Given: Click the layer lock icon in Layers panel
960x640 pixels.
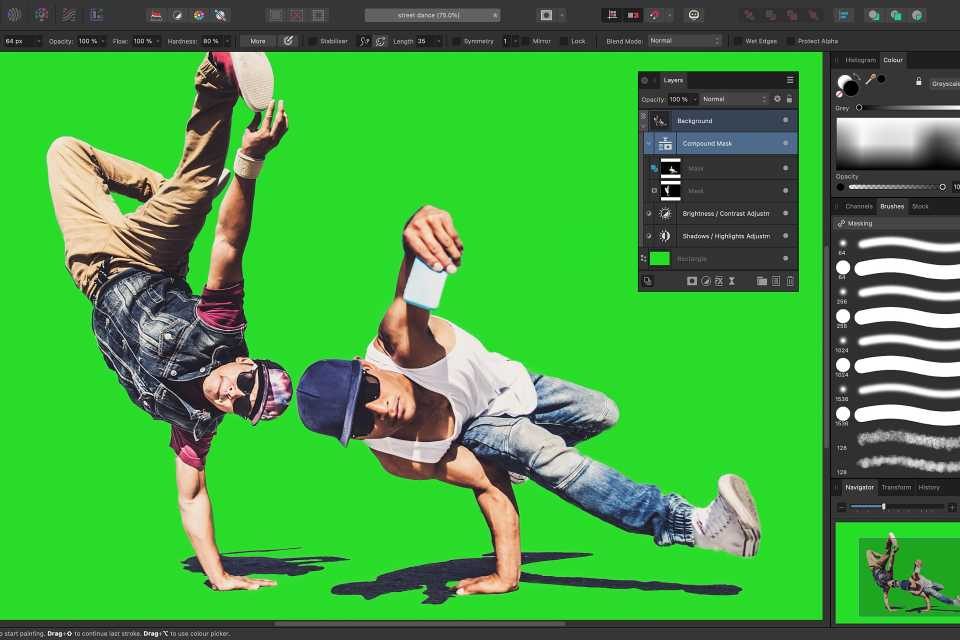Looking at the screenshot, I should tap(789, 99).
